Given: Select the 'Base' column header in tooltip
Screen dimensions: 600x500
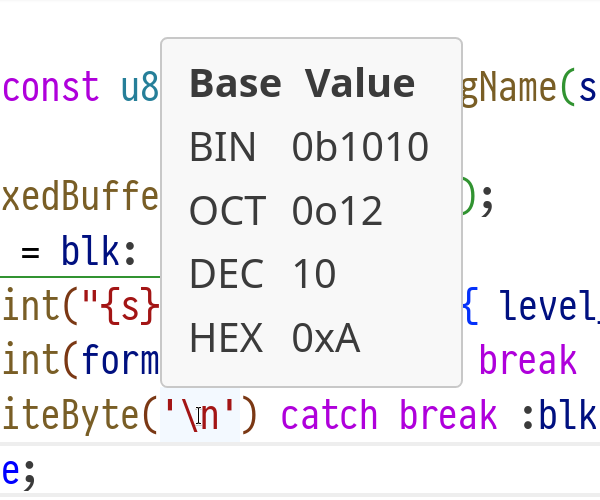Looking at the screenshot, I should pyautogui.click(x=237, y=84).
